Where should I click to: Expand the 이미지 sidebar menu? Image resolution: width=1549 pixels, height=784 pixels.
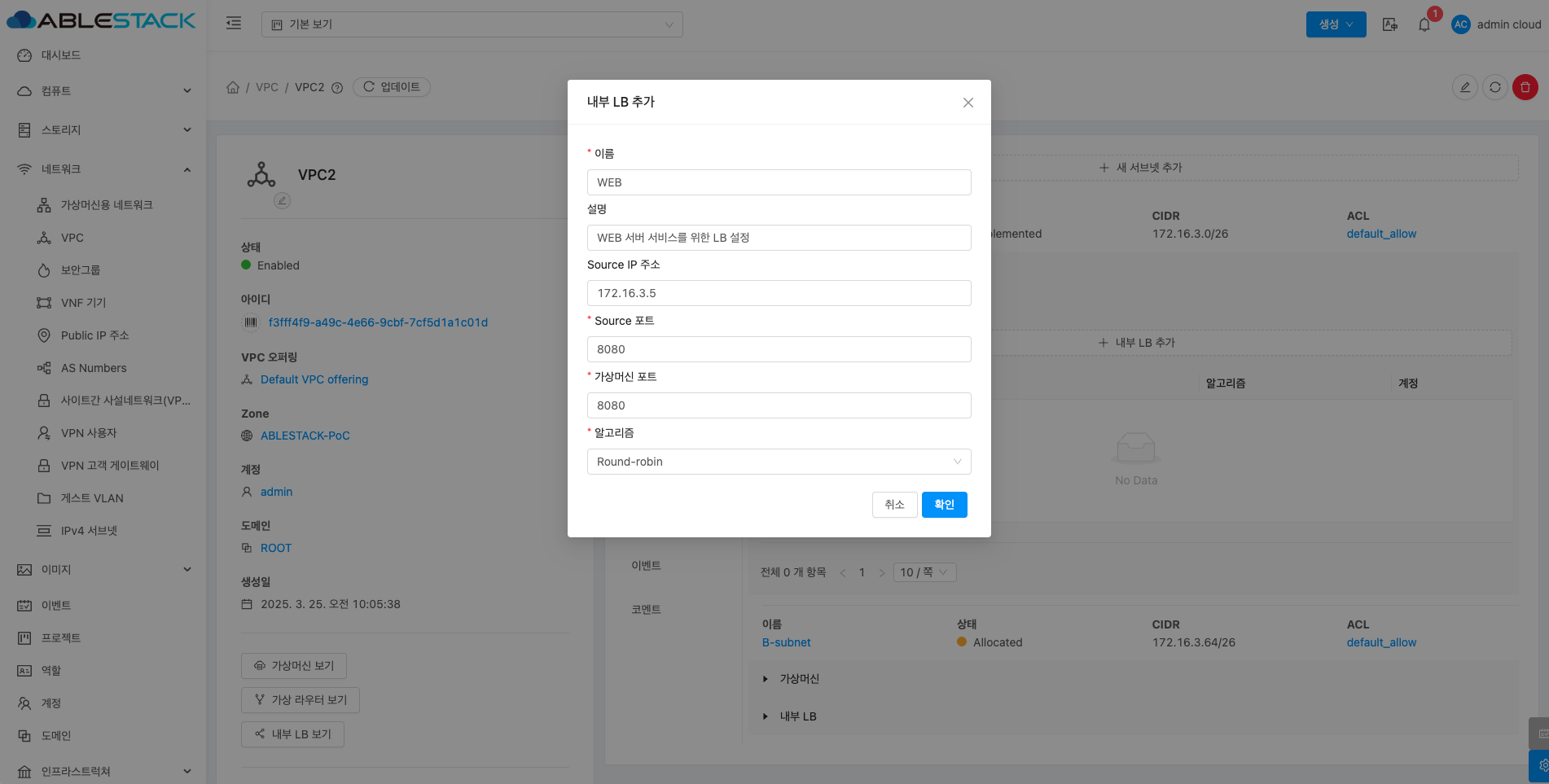(x=104, y=570)
